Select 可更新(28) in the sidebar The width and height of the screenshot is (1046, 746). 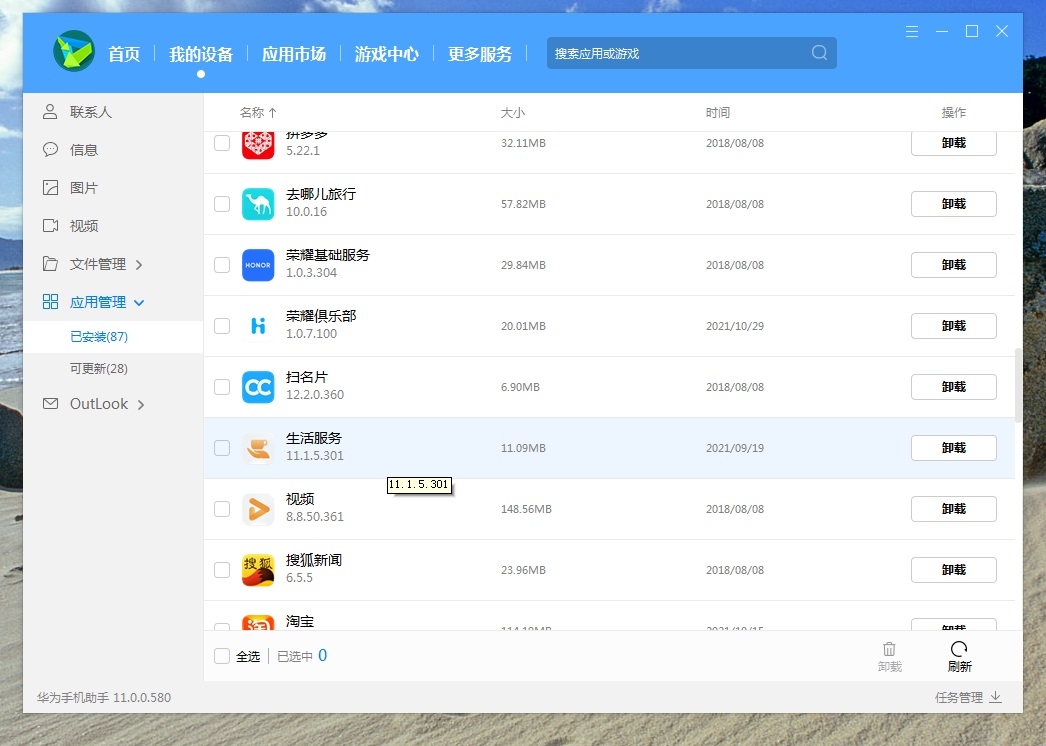[x=99, y=368]
